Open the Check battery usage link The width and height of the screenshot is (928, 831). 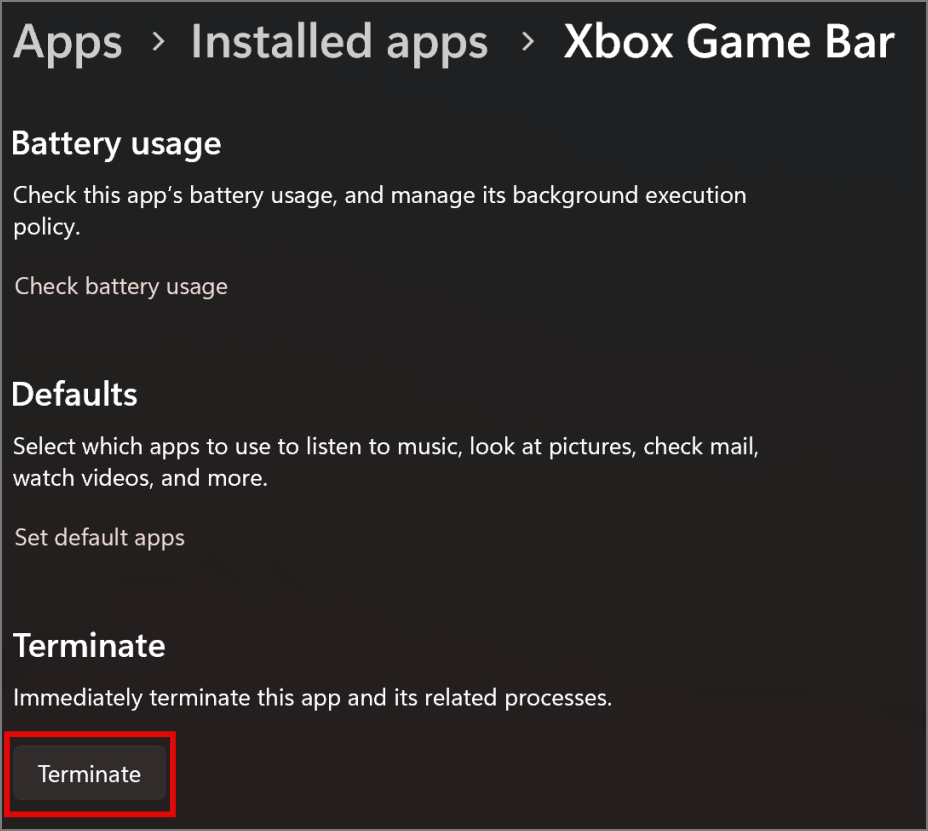[121, 286]
